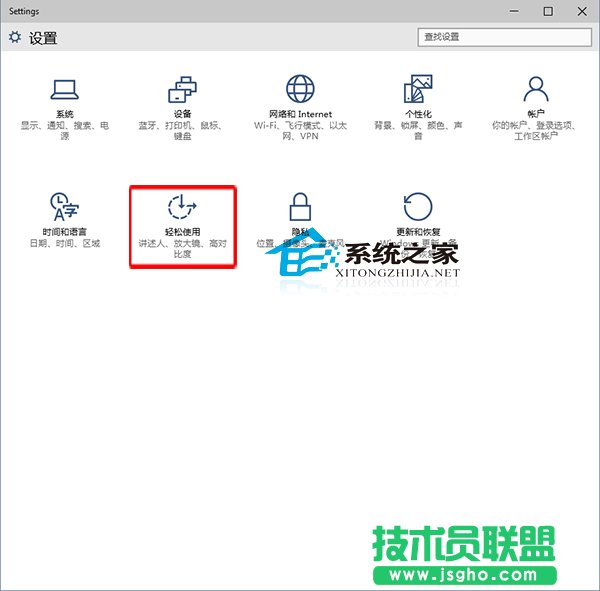Click the 讲述人、放大镜、高对比度 description
Screen dimensions: 600x591
[x=183, y=248]
